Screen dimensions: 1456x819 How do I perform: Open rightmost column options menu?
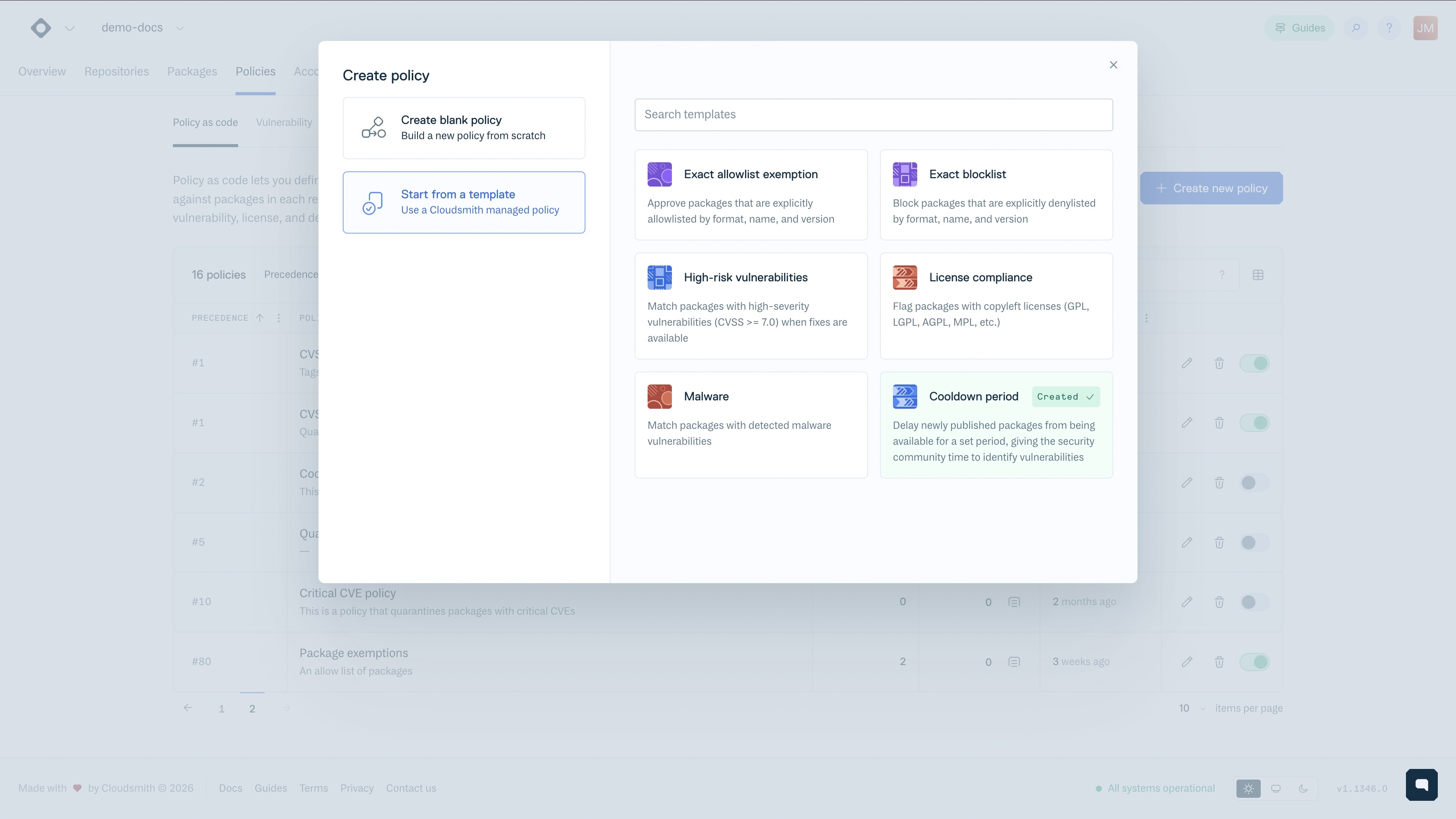(x=1146, y=318)
